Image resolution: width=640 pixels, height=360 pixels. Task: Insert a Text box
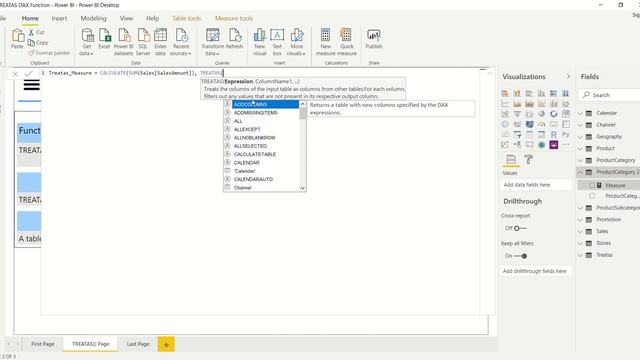pos(277,42)
